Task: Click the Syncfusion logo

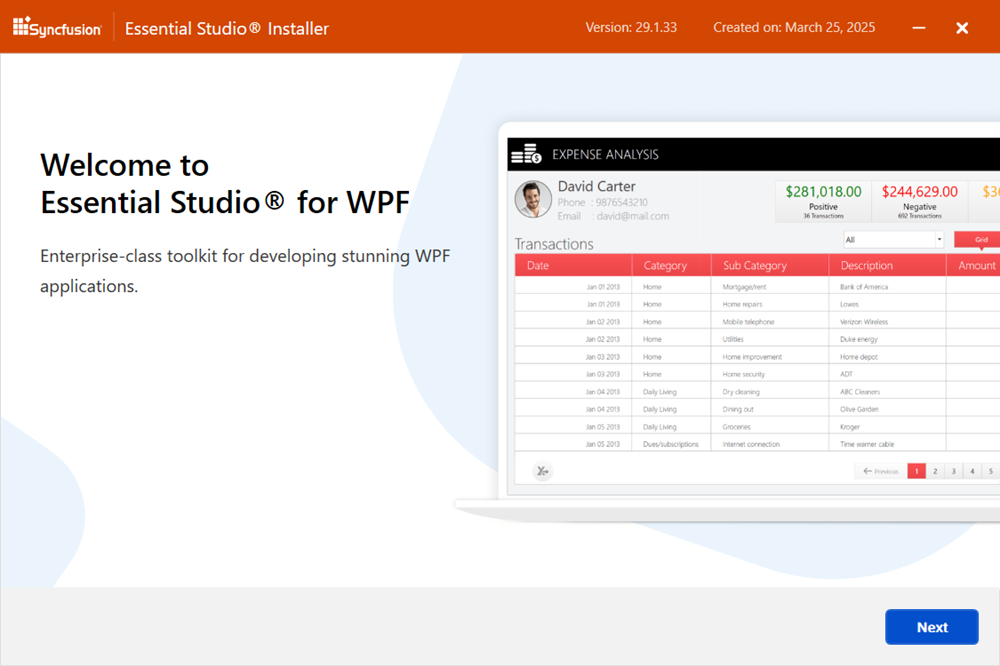Action: (57, 27)
